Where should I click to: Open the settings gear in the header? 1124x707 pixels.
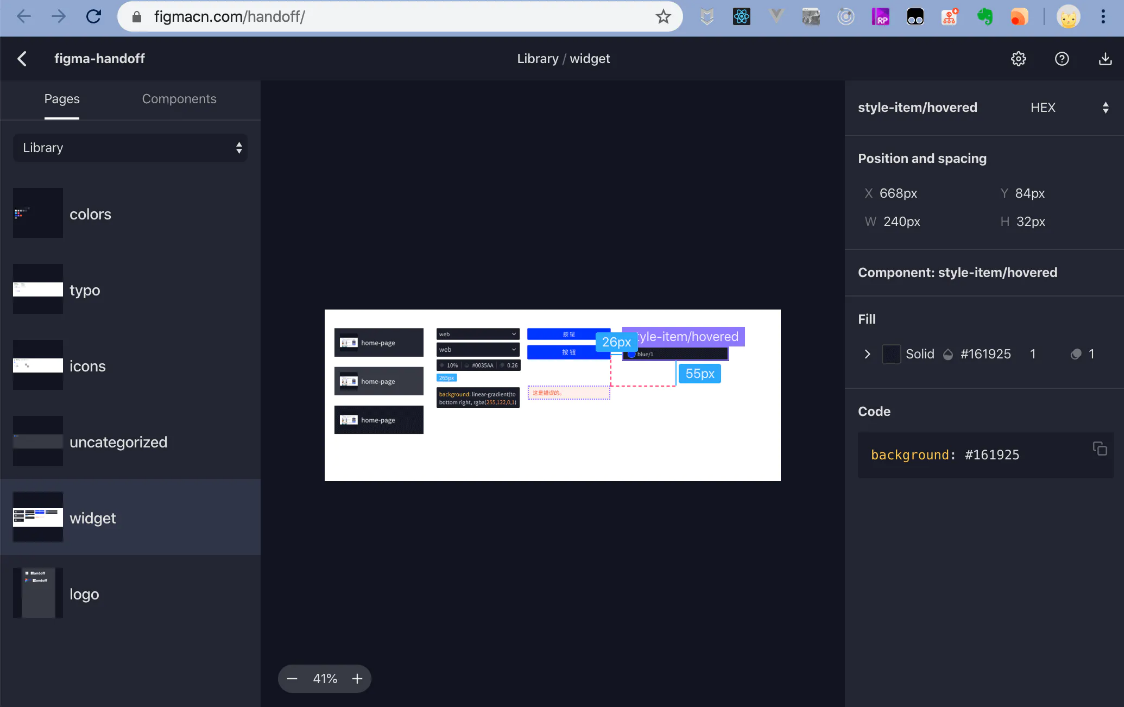pos(1018,59)
